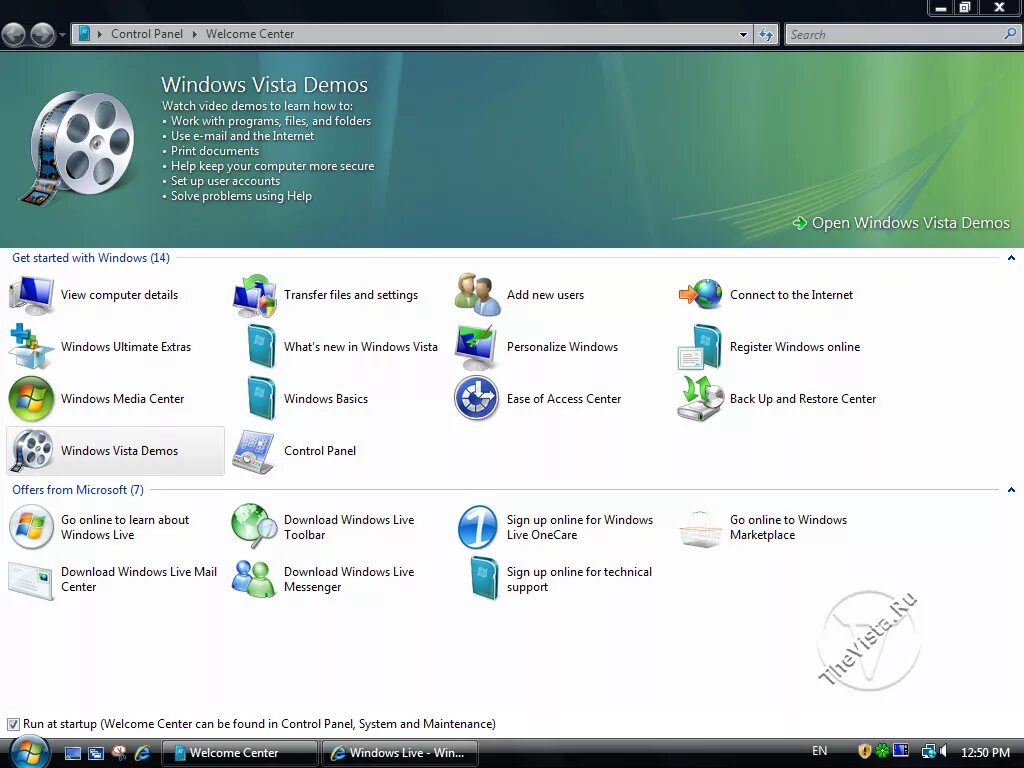Click Offers from Microsoft header

[x=78, y=490]
